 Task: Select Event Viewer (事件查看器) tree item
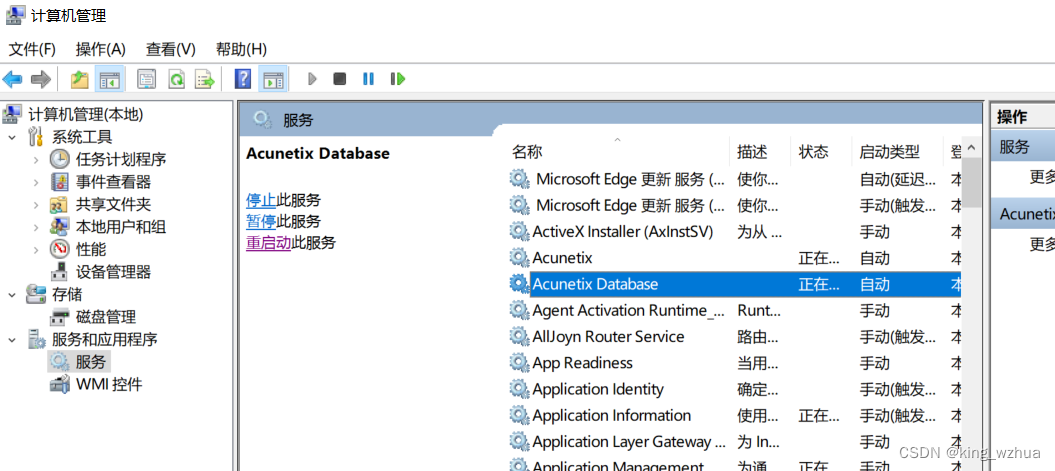[x=113, y=182]
